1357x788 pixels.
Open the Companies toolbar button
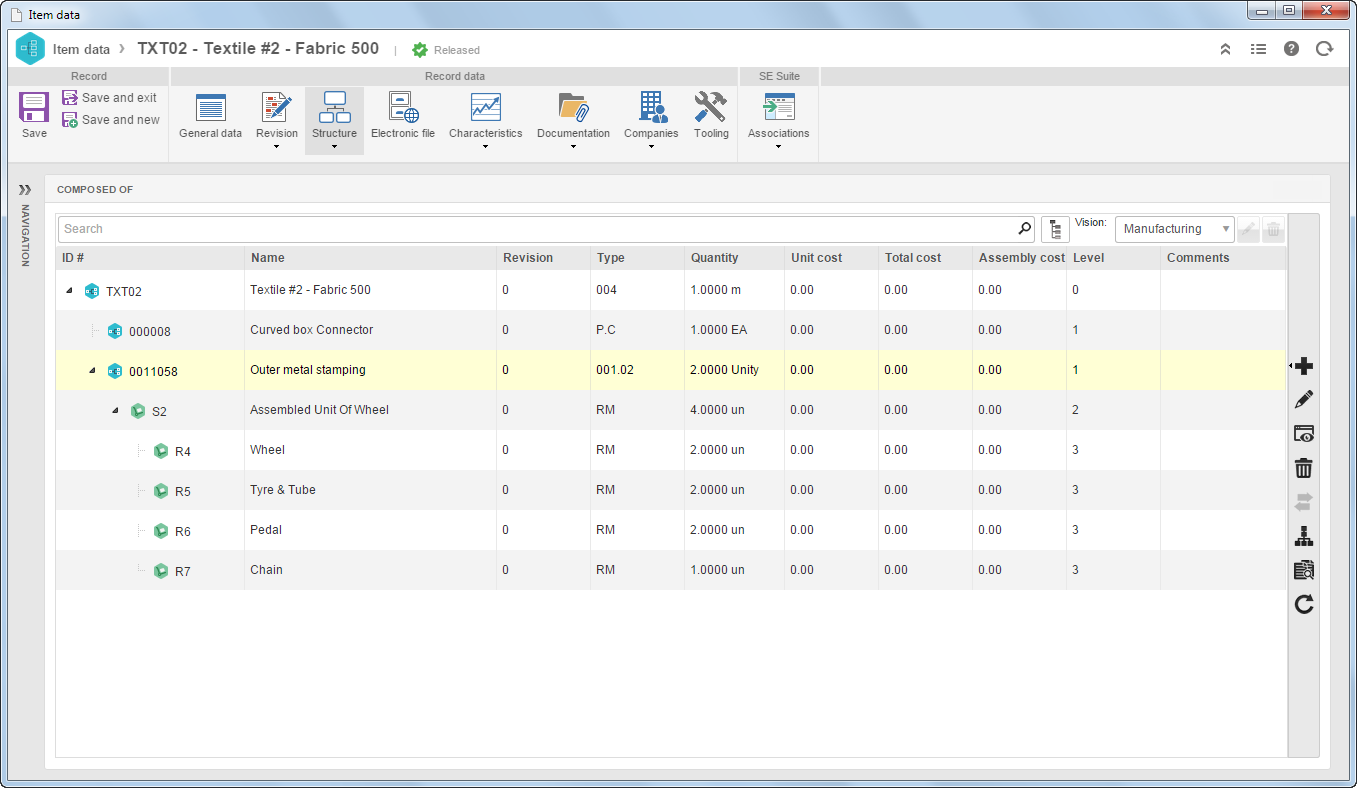coord(651,115)
